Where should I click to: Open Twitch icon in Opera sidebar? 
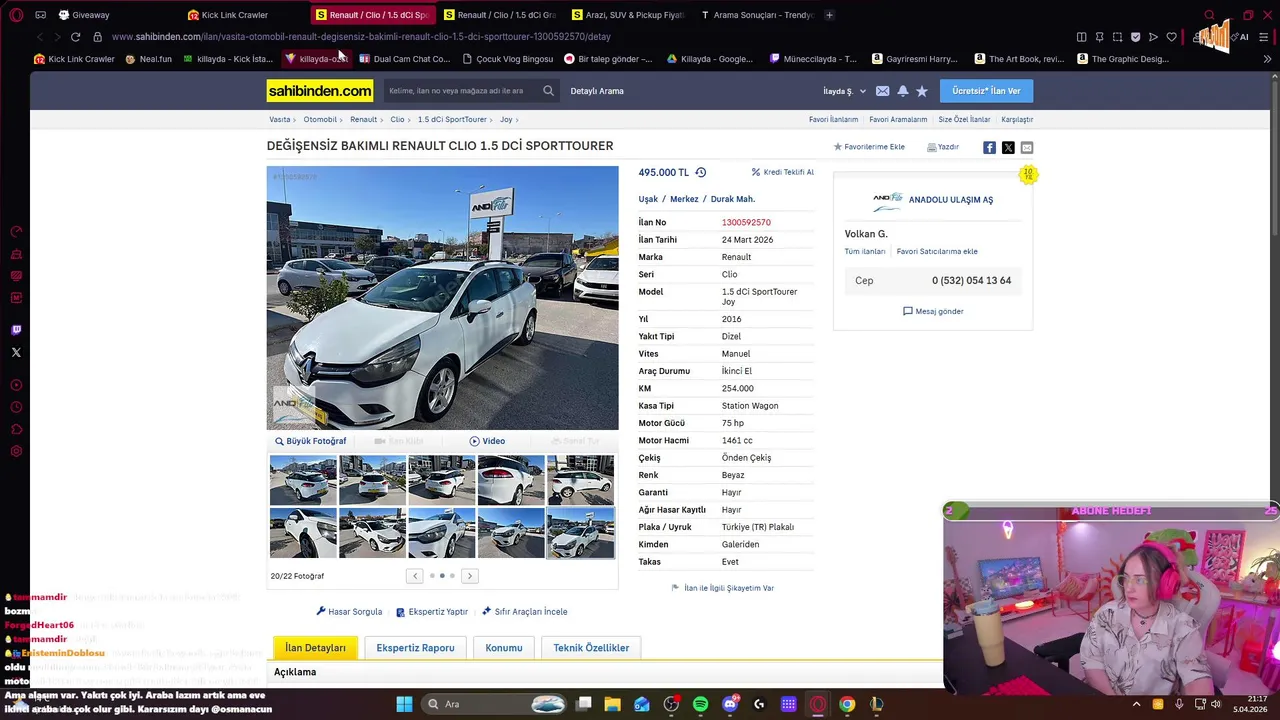coord(16,330)
